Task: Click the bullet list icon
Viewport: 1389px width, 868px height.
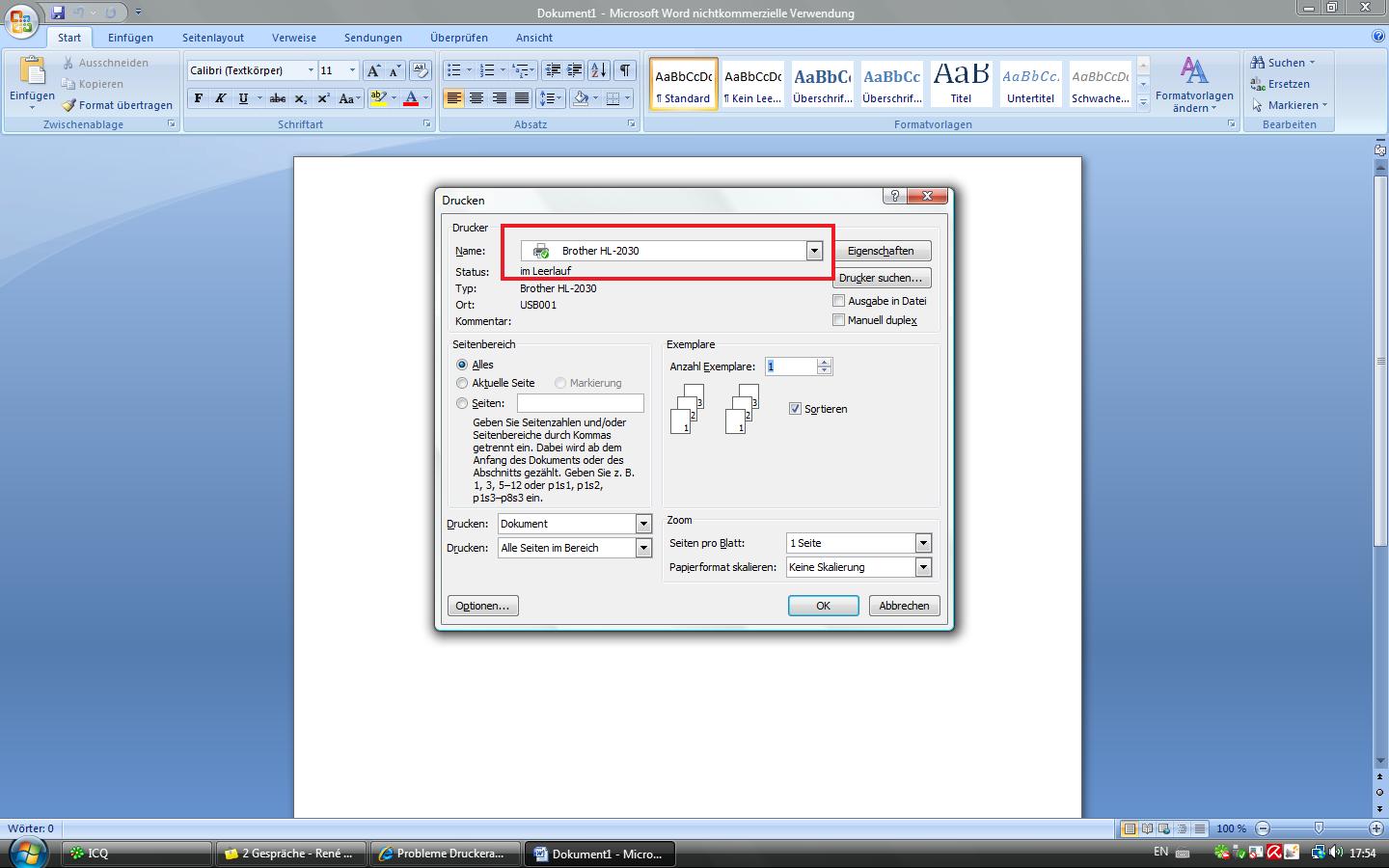Action: [x=453, y=70]
